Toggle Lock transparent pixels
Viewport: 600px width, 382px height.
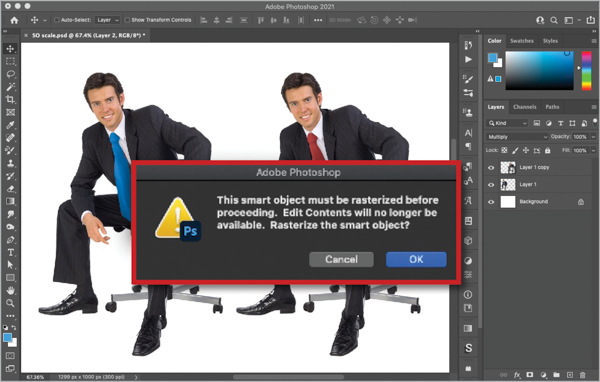coord(504,150)
